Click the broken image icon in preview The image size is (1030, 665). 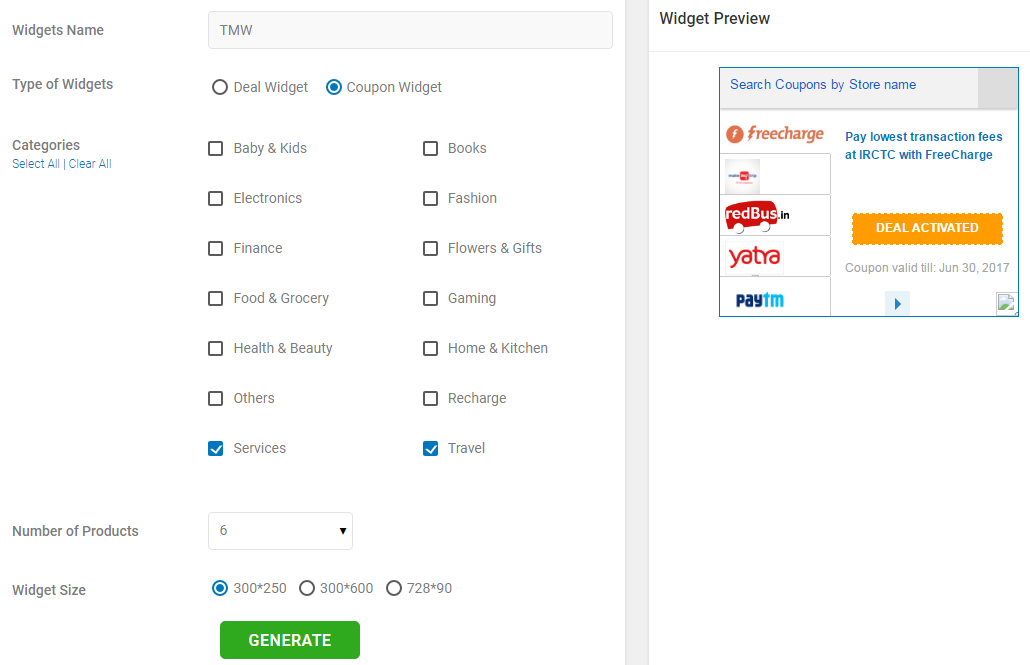[x=1006, y=303]
